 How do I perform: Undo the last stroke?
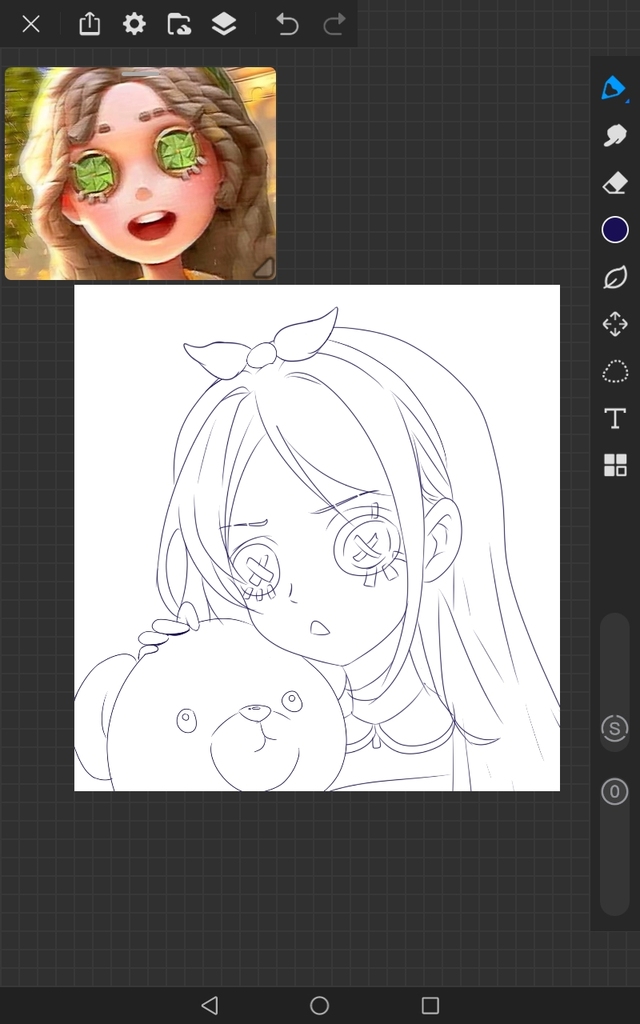coord(287,24)
